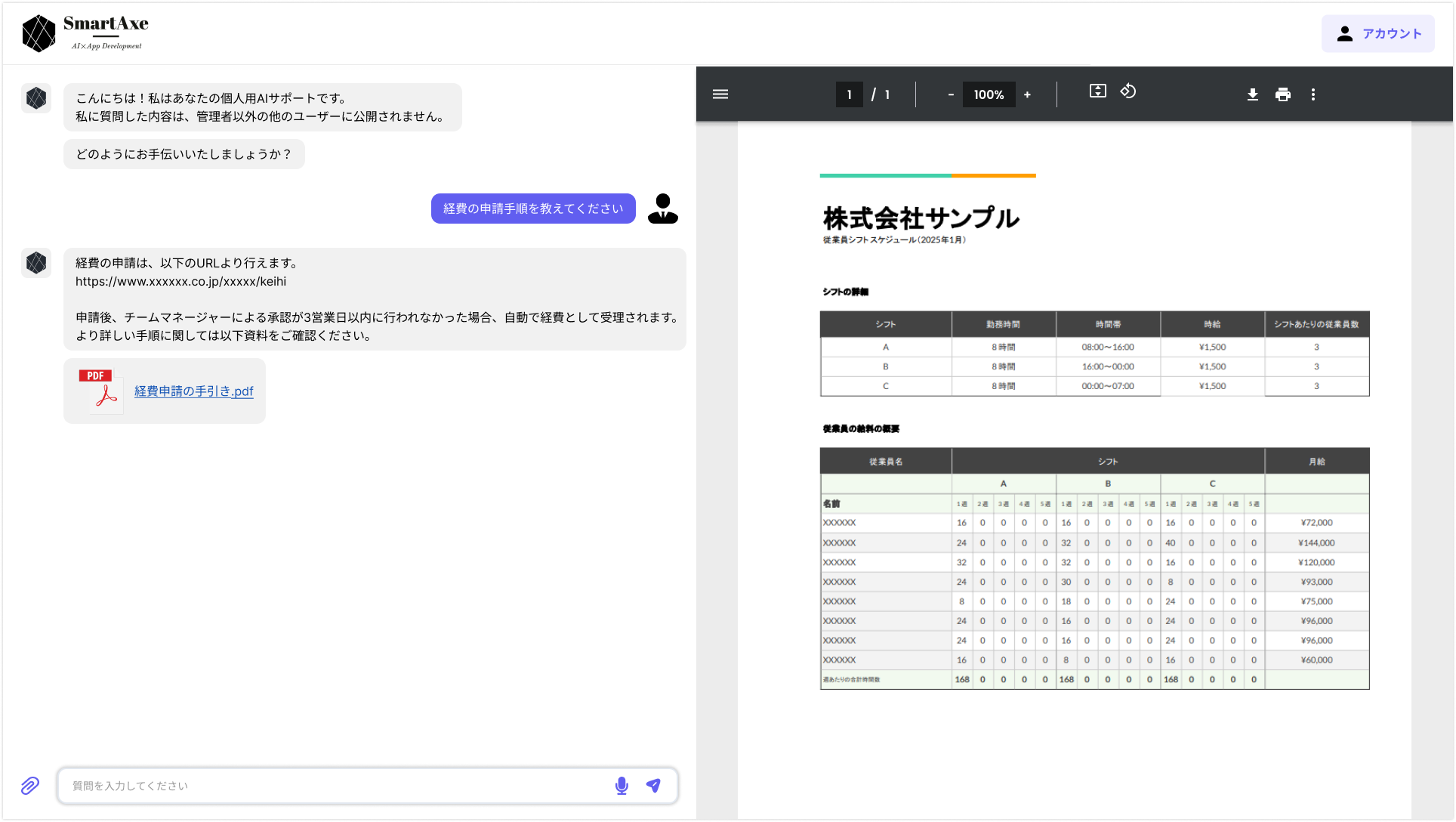Viewport: 1456px width, 822px height.
Task: Zoom in with the plus button
Action: pyautogui.click(x=1027, y=94)
